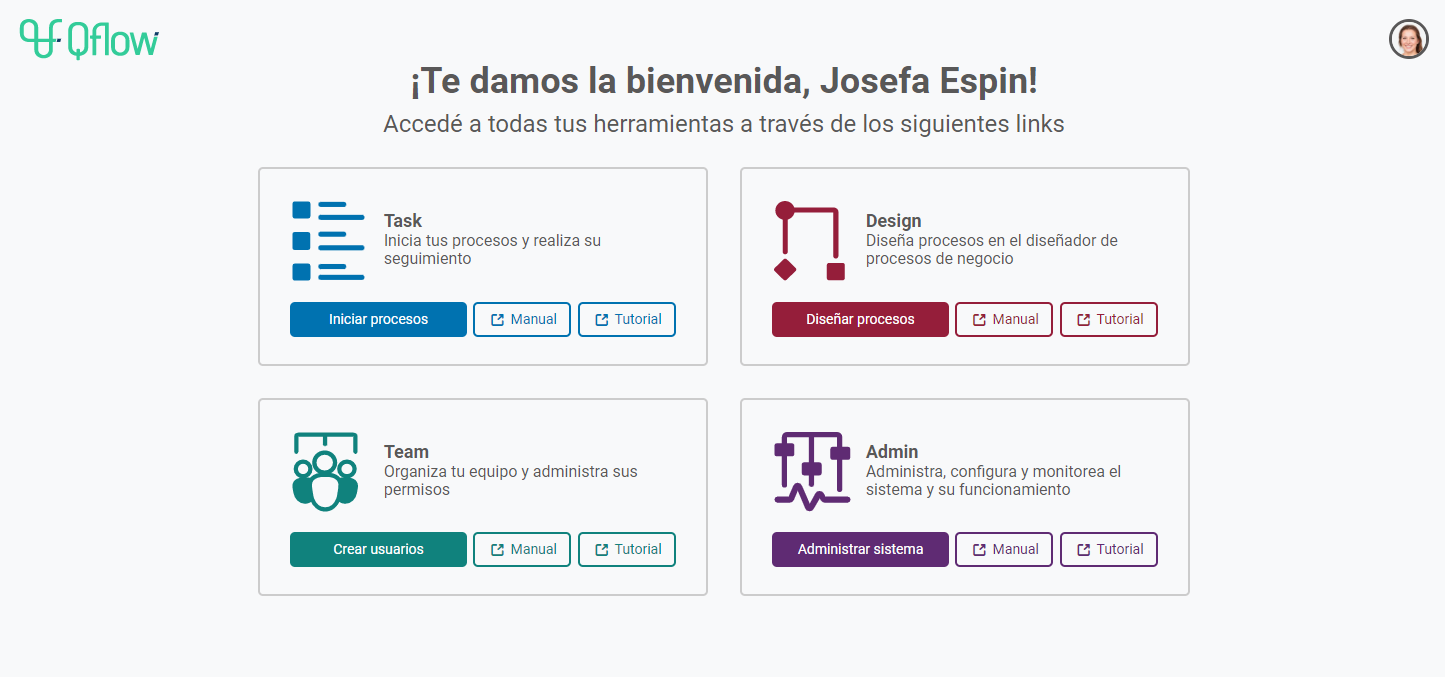Open the Task Manual link
1445x677 pixels.
(x=522, y=320)
